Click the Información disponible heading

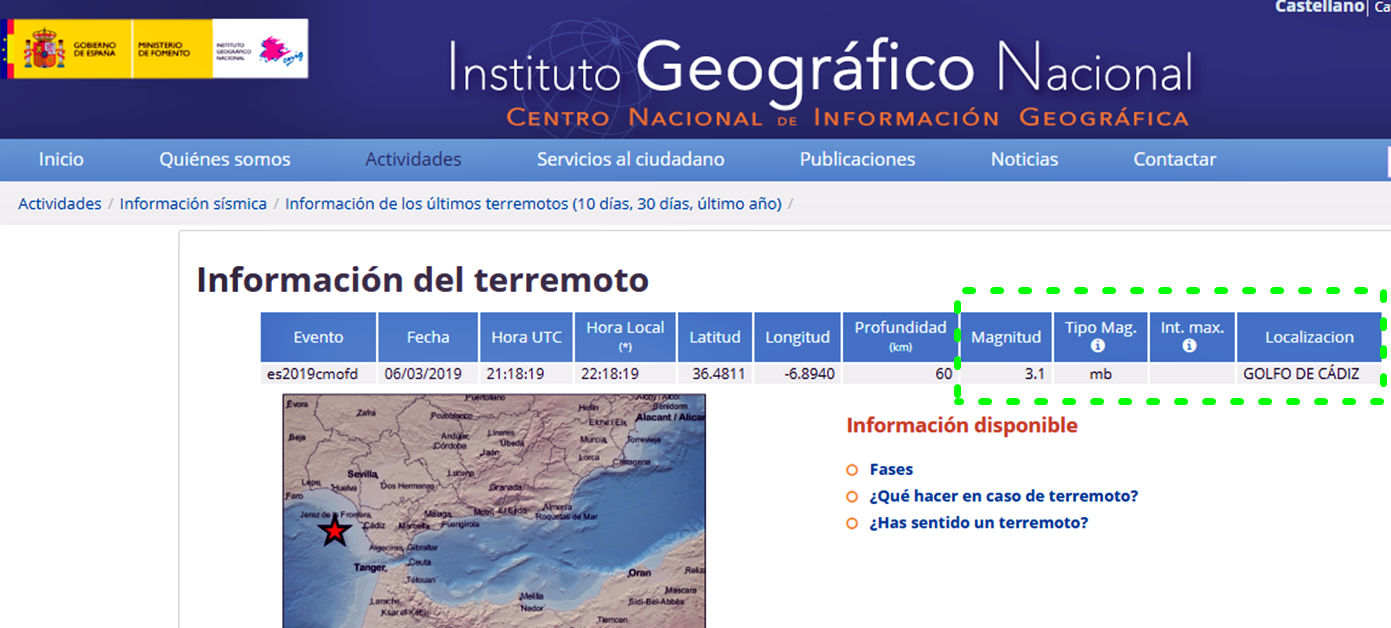tap(962, 425)
